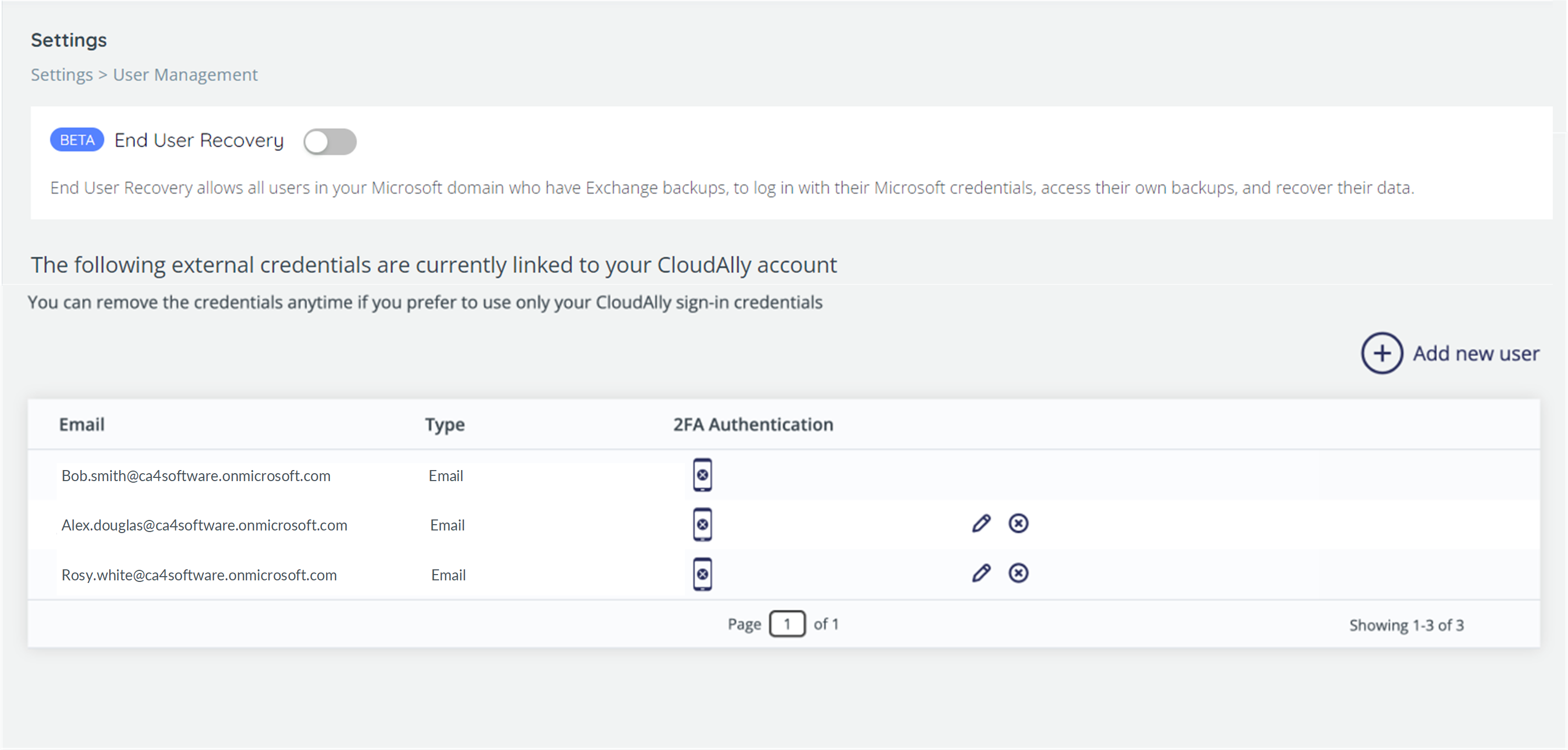This screenshot has height=750, width=1568.
Task: Select User Management in the breadcrumb
Action: [x=184, y=74]
